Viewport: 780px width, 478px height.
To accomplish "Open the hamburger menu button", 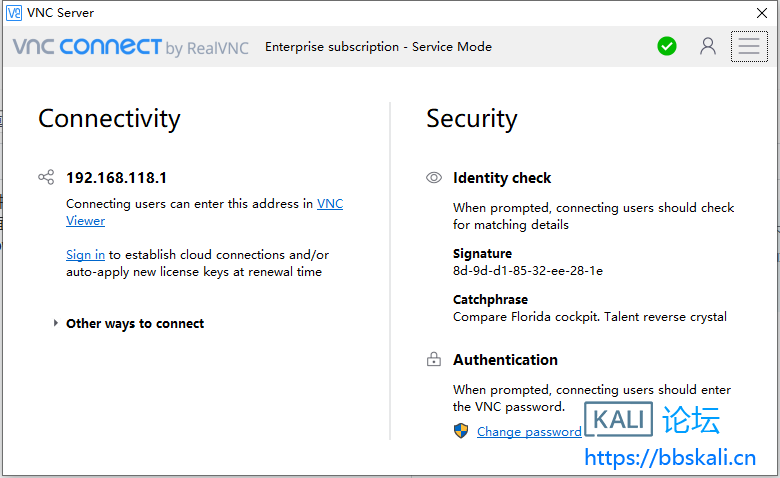I will coord(749,46).
